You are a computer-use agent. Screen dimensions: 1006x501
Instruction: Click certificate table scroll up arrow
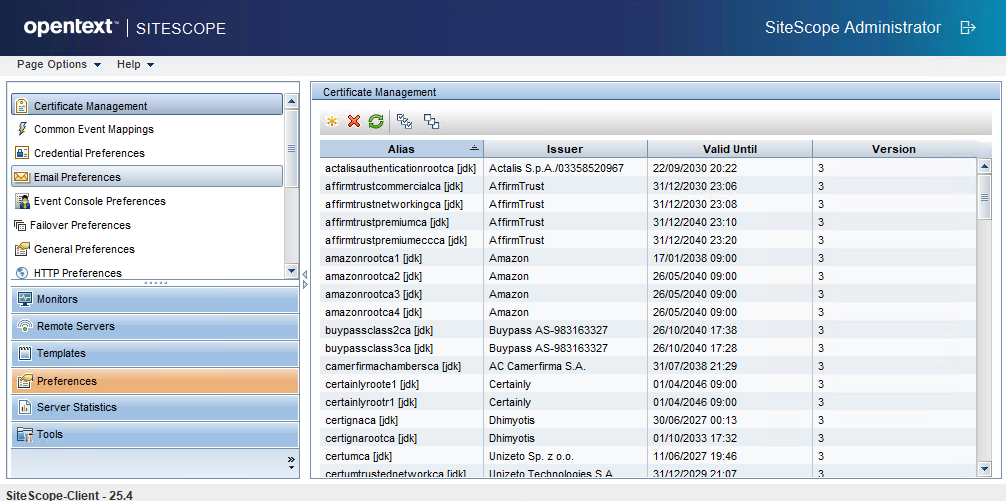(x=985, y=166)
